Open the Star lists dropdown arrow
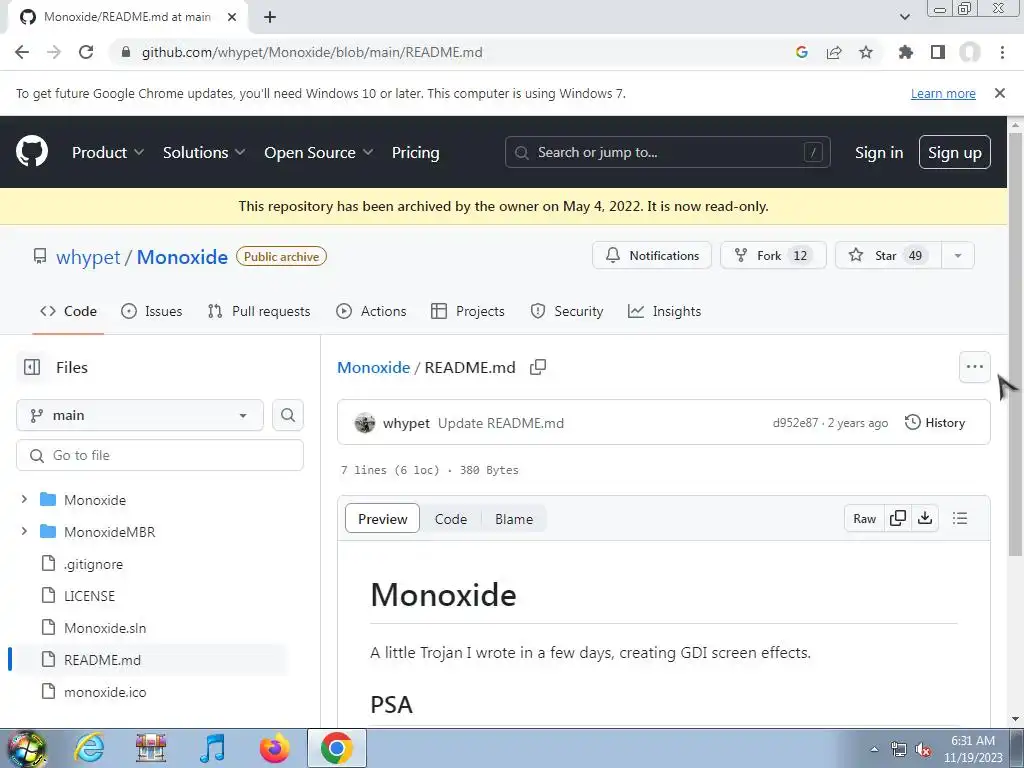1024x768 pixels. [958, 255]
